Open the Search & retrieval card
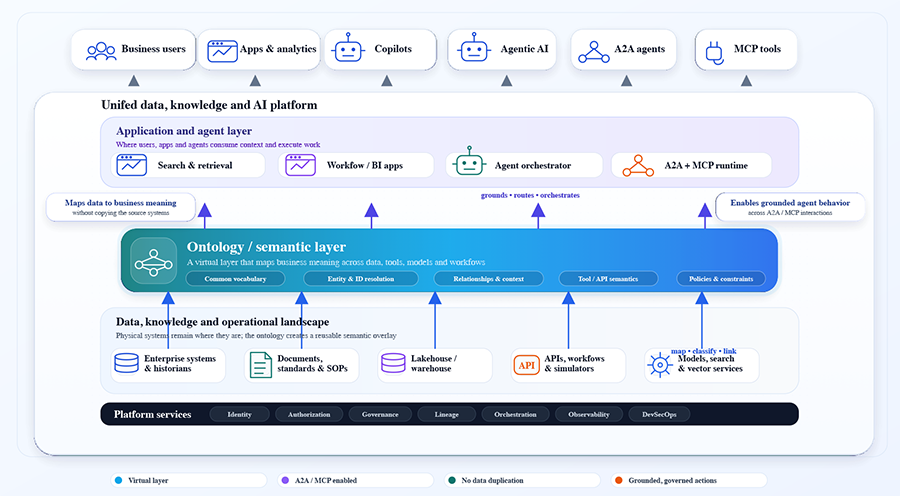This screenshot has width=900, height=496. 188,165
